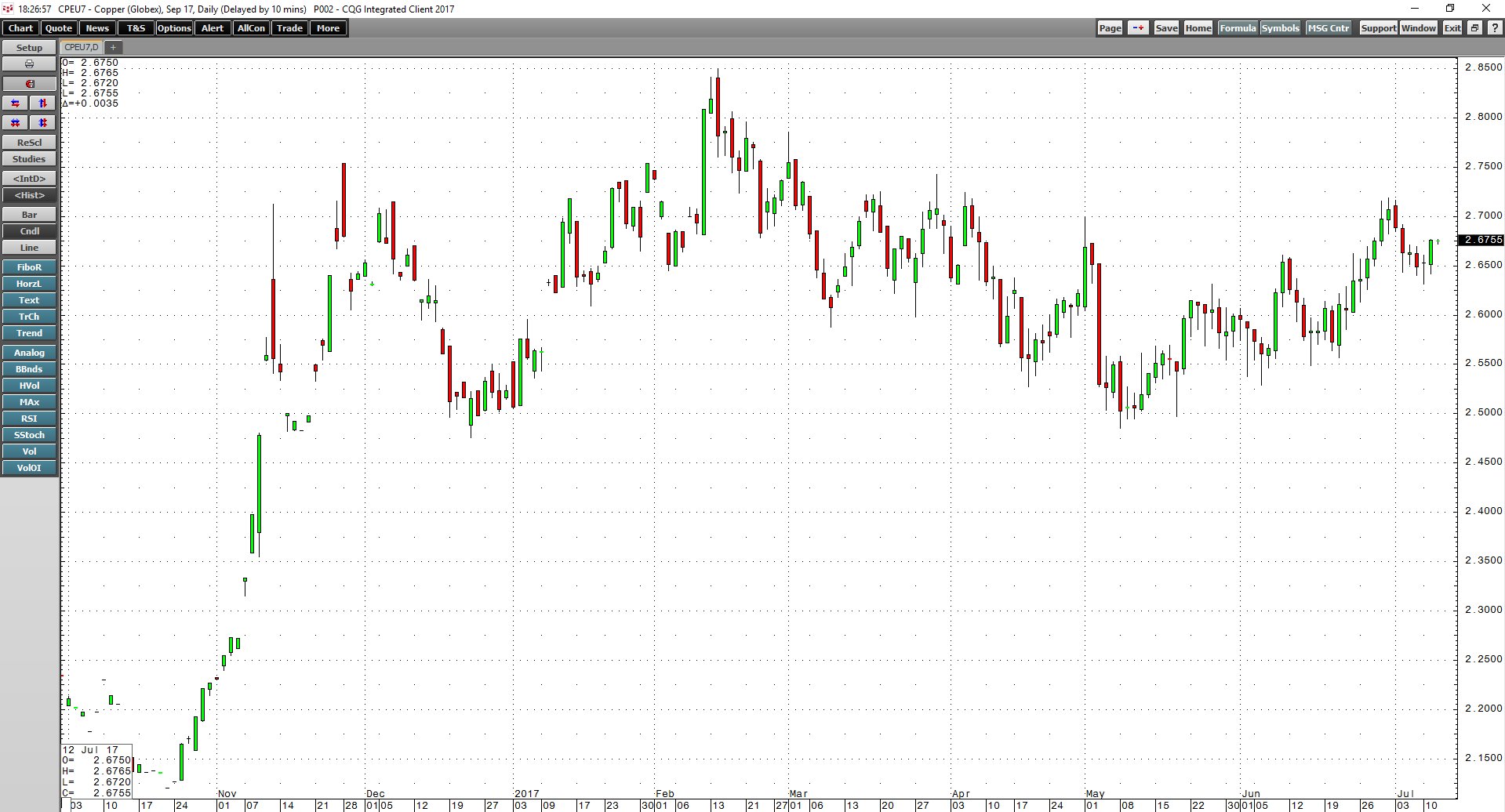
Task: Click the minus-plus page navigation button
Action: [1138, 28]
